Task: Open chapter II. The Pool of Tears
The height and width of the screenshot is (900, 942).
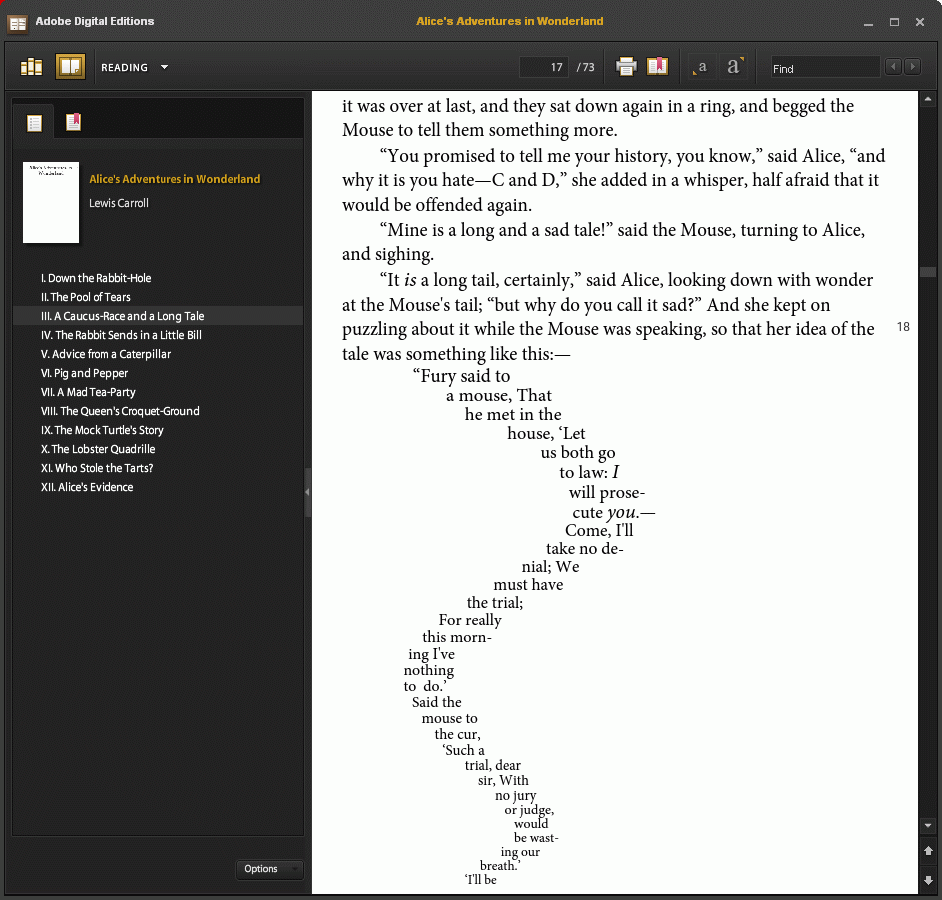Action: [x=86, y=297]
